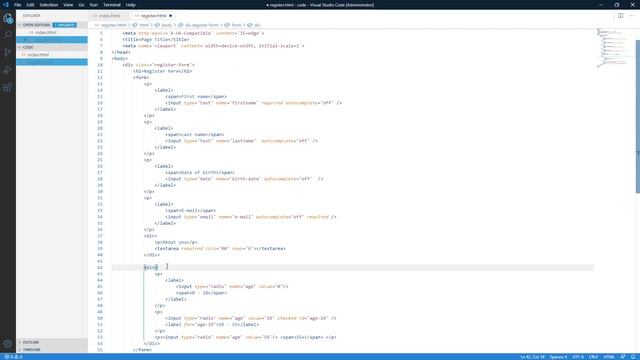
Task: Click the div register-form line 10
Action: [158, 65]
